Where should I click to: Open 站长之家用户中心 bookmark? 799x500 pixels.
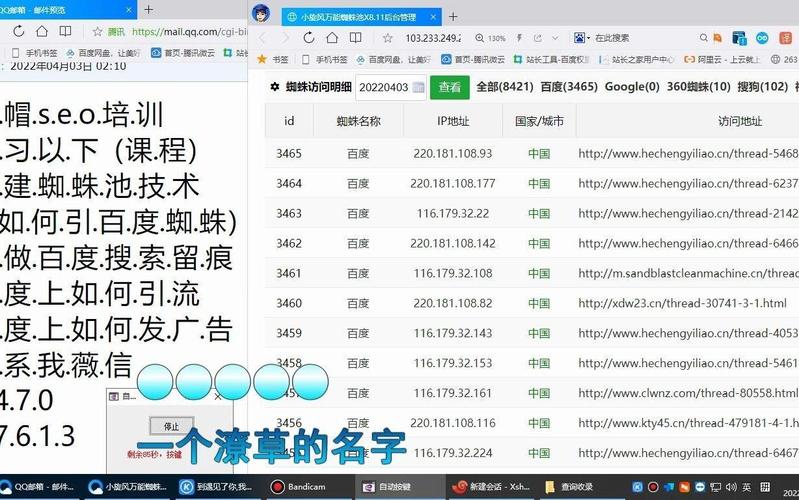636,60
